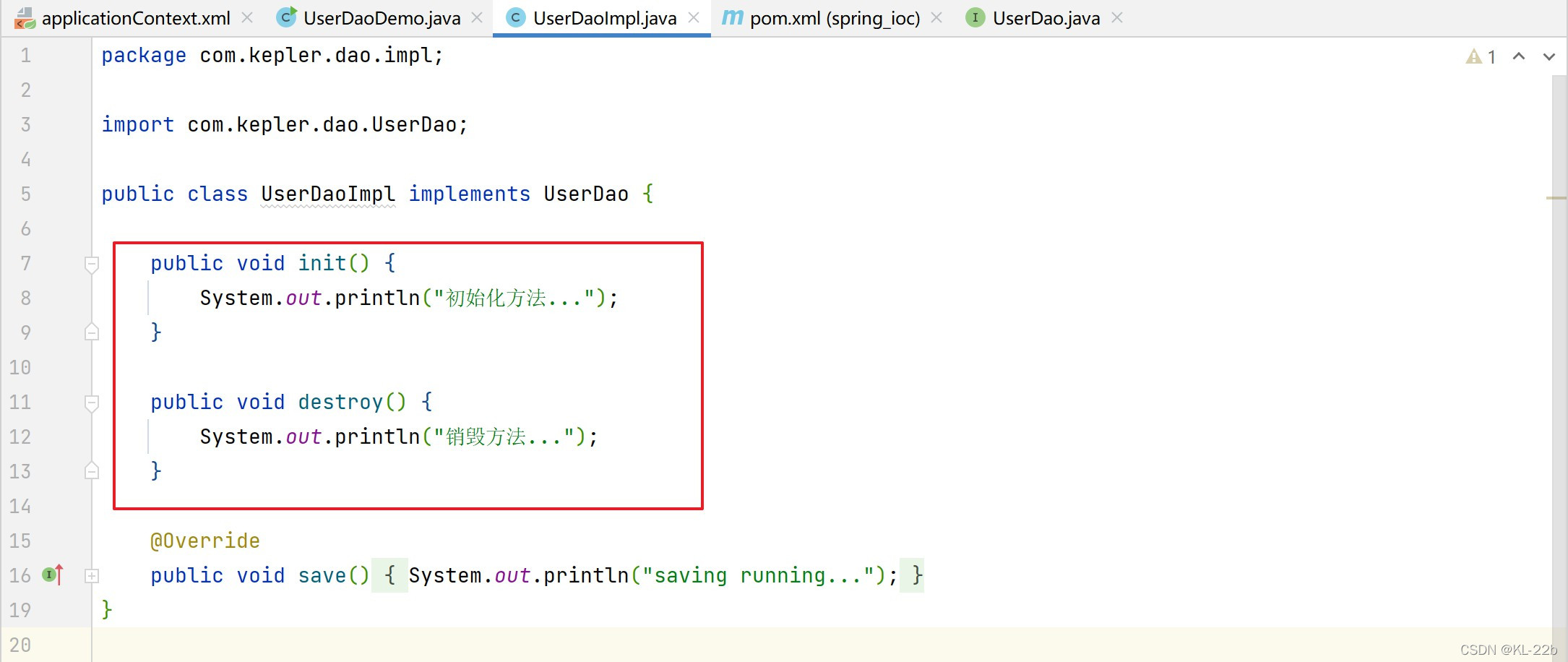Close the UserDaoDemo.java tab
Screen dimensions: 1568x662
[477, 17]
